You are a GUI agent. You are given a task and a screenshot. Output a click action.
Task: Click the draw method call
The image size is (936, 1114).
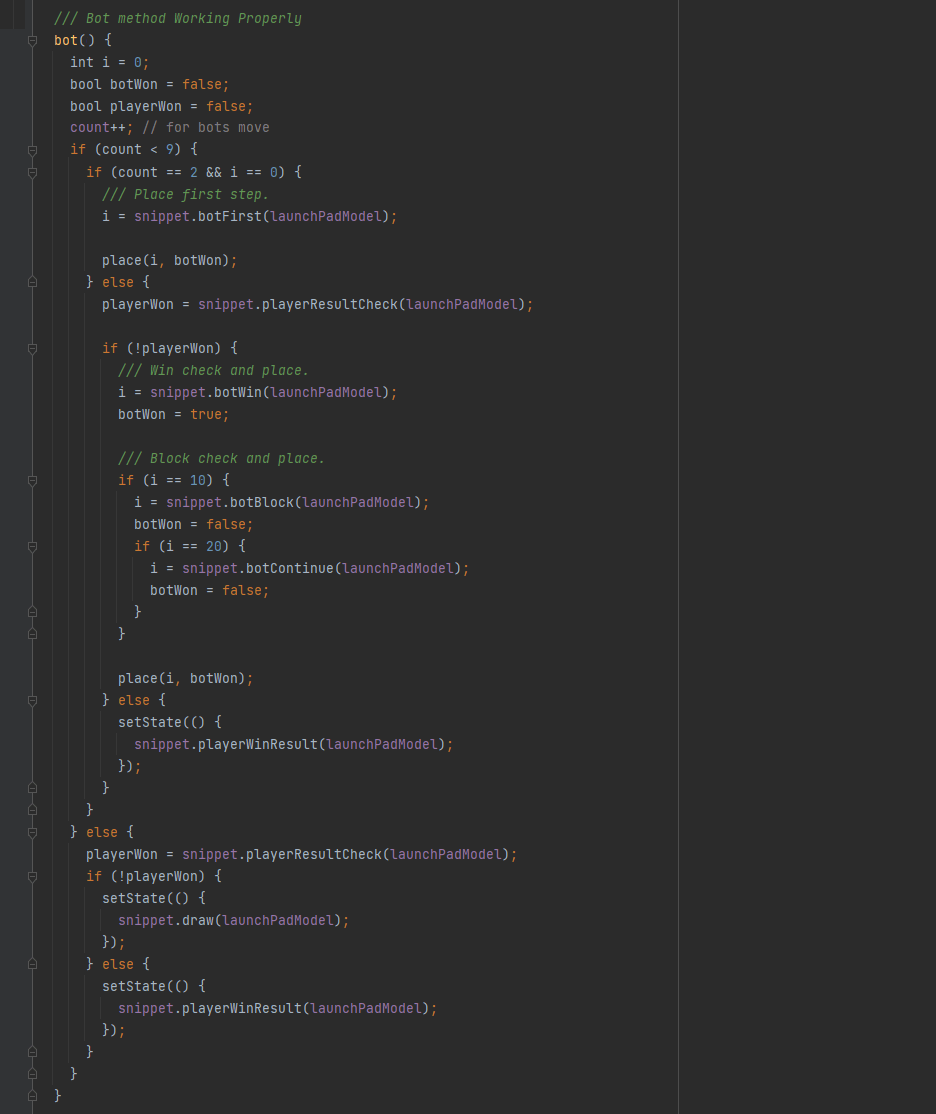pyautogui.click(x=198, y=920)
